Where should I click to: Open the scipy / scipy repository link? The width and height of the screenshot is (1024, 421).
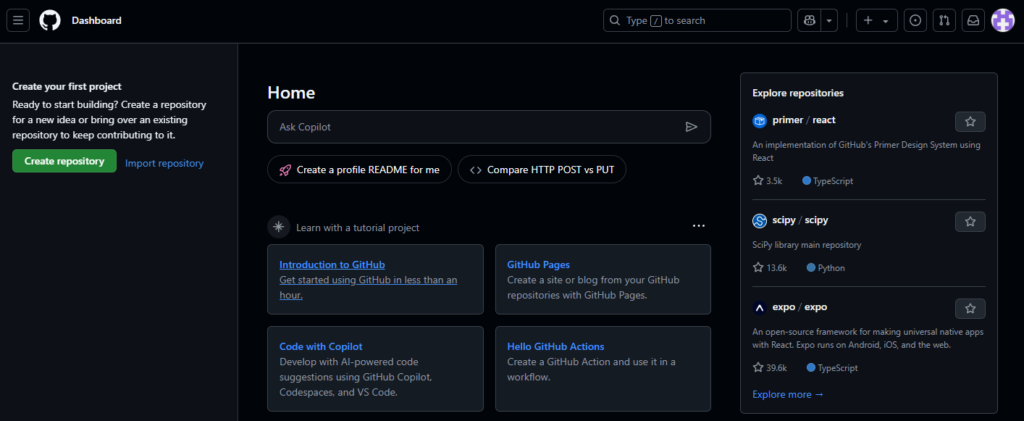pyautogui.click(x=800, y=220)
